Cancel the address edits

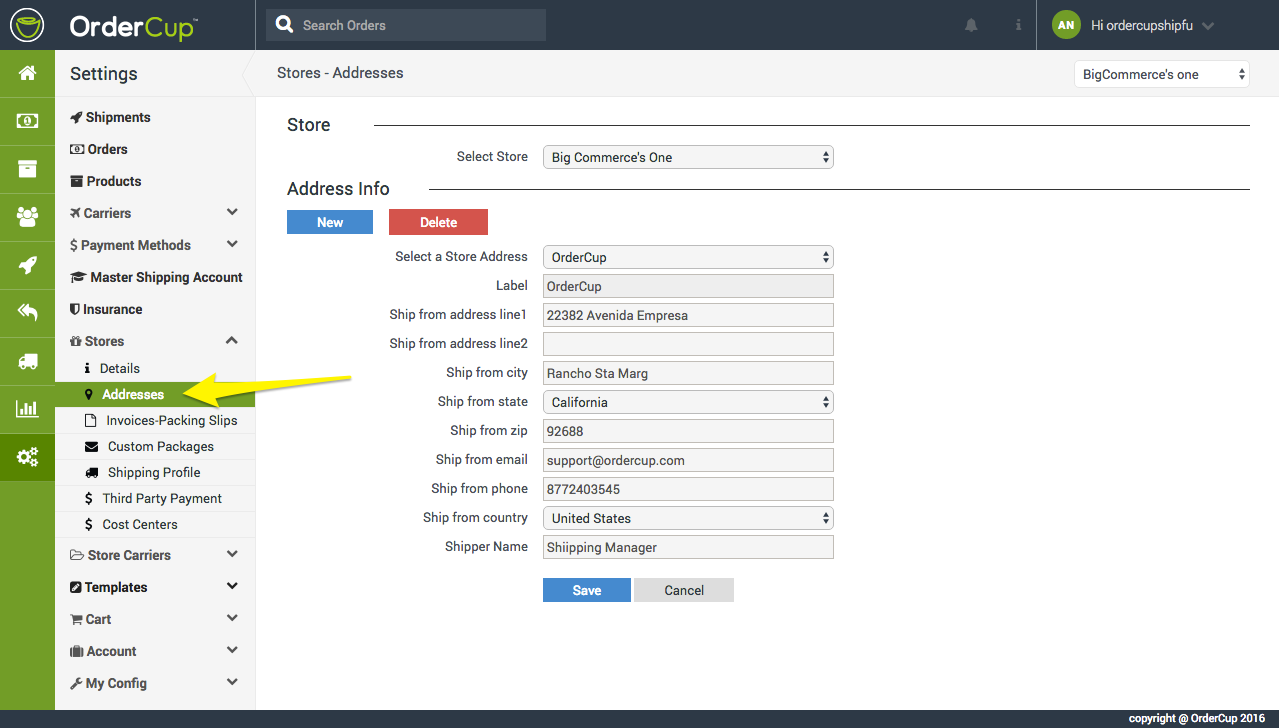point(684,590)
